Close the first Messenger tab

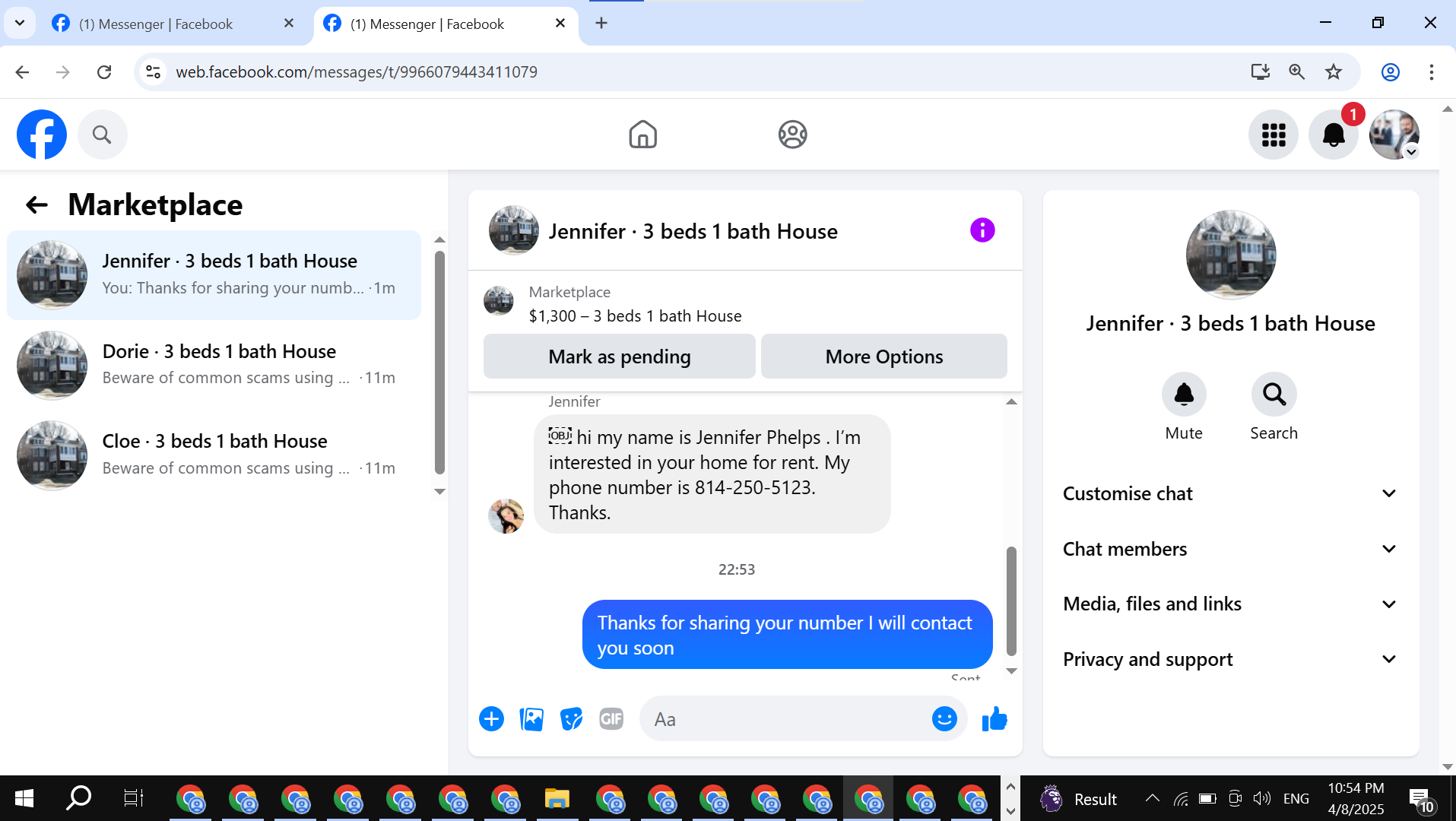tap(289, 23)
